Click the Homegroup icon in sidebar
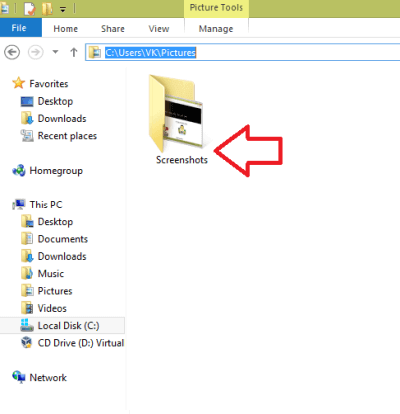The width and height of the screenshot is (400, 414). point(19,171)
